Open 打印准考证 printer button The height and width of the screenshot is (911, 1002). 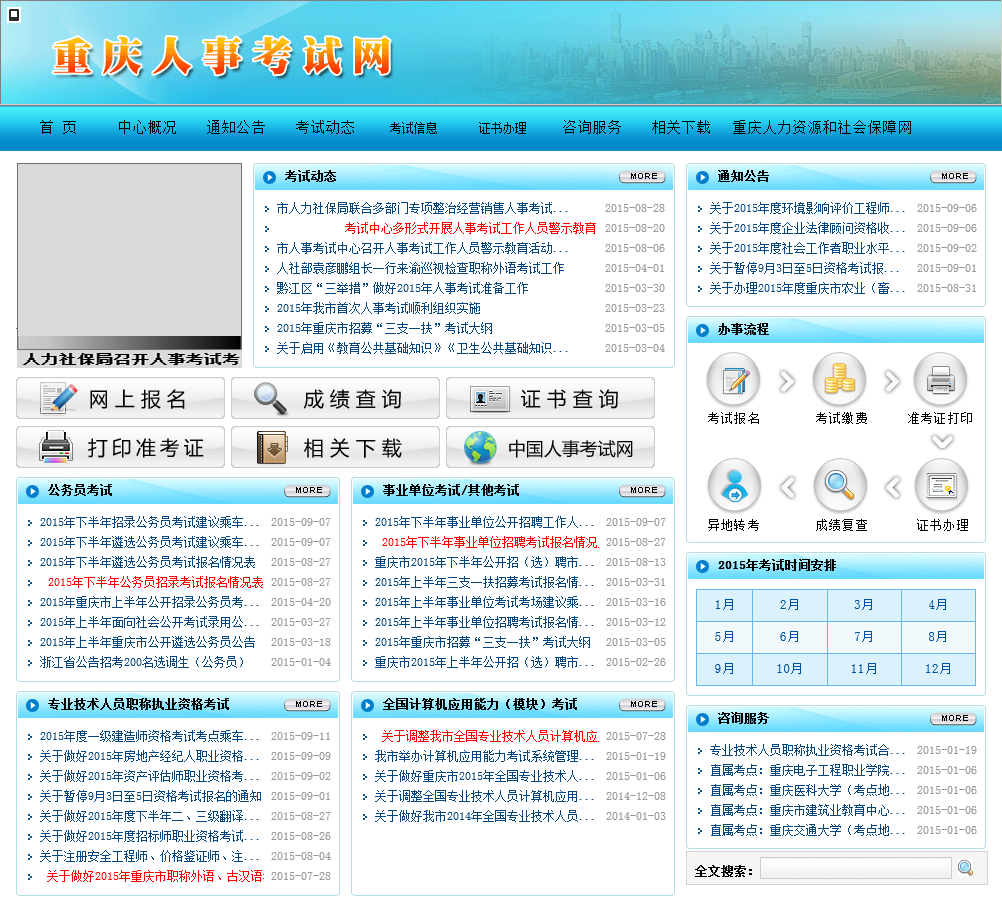pyautogui.click(x=121, y=447)
